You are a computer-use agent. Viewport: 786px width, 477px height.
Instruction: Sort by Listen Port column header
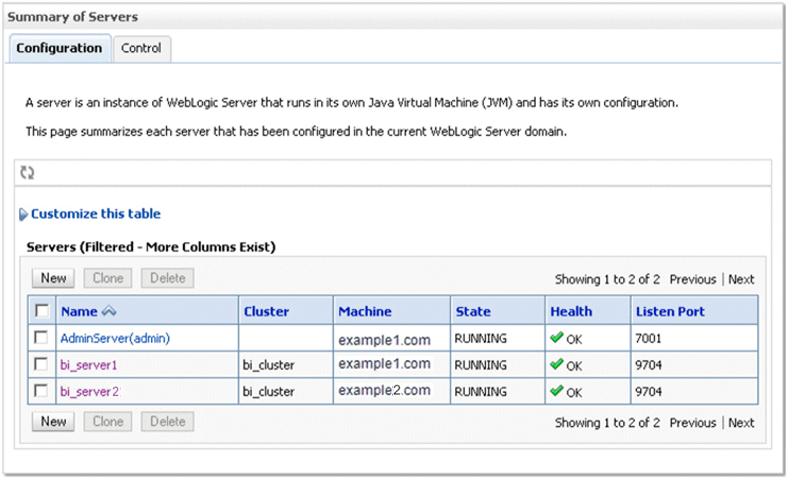(670, 311)
